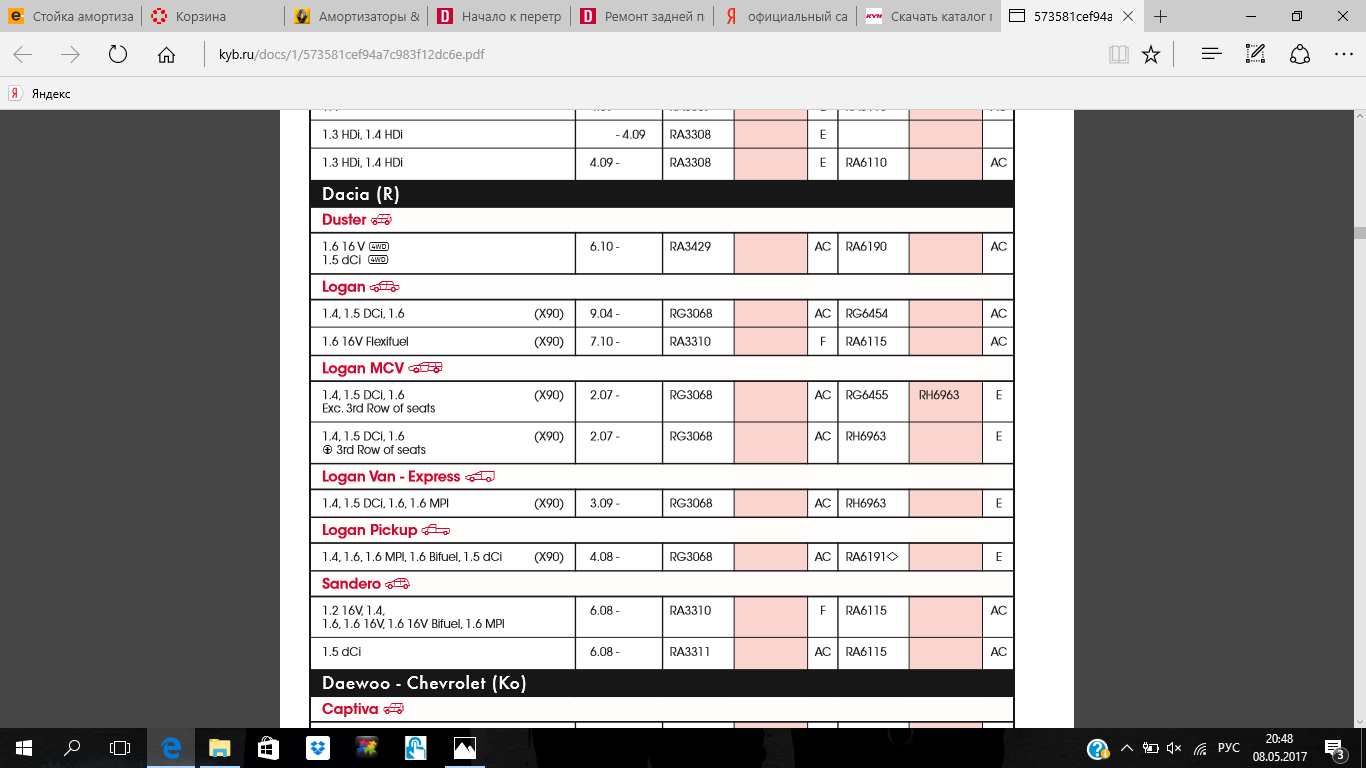Open the Photos app taskbar icon
Image resolution: width=1366 pixels, height=768 pixels.
coord(465,748)
